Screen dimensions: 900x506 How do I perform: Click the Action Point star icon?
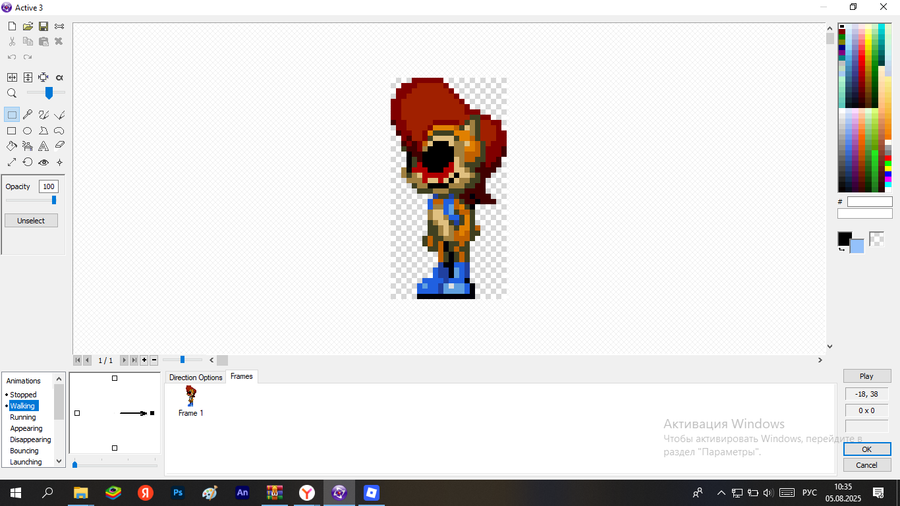pyautogui.click(x=59, y=162)
